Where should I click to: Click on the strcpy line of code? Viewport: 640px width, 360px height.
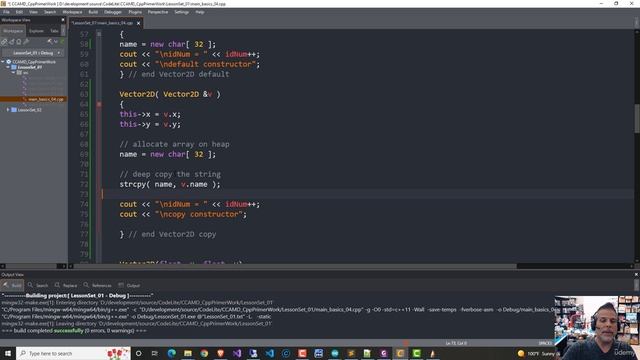[x=170, y=184]
